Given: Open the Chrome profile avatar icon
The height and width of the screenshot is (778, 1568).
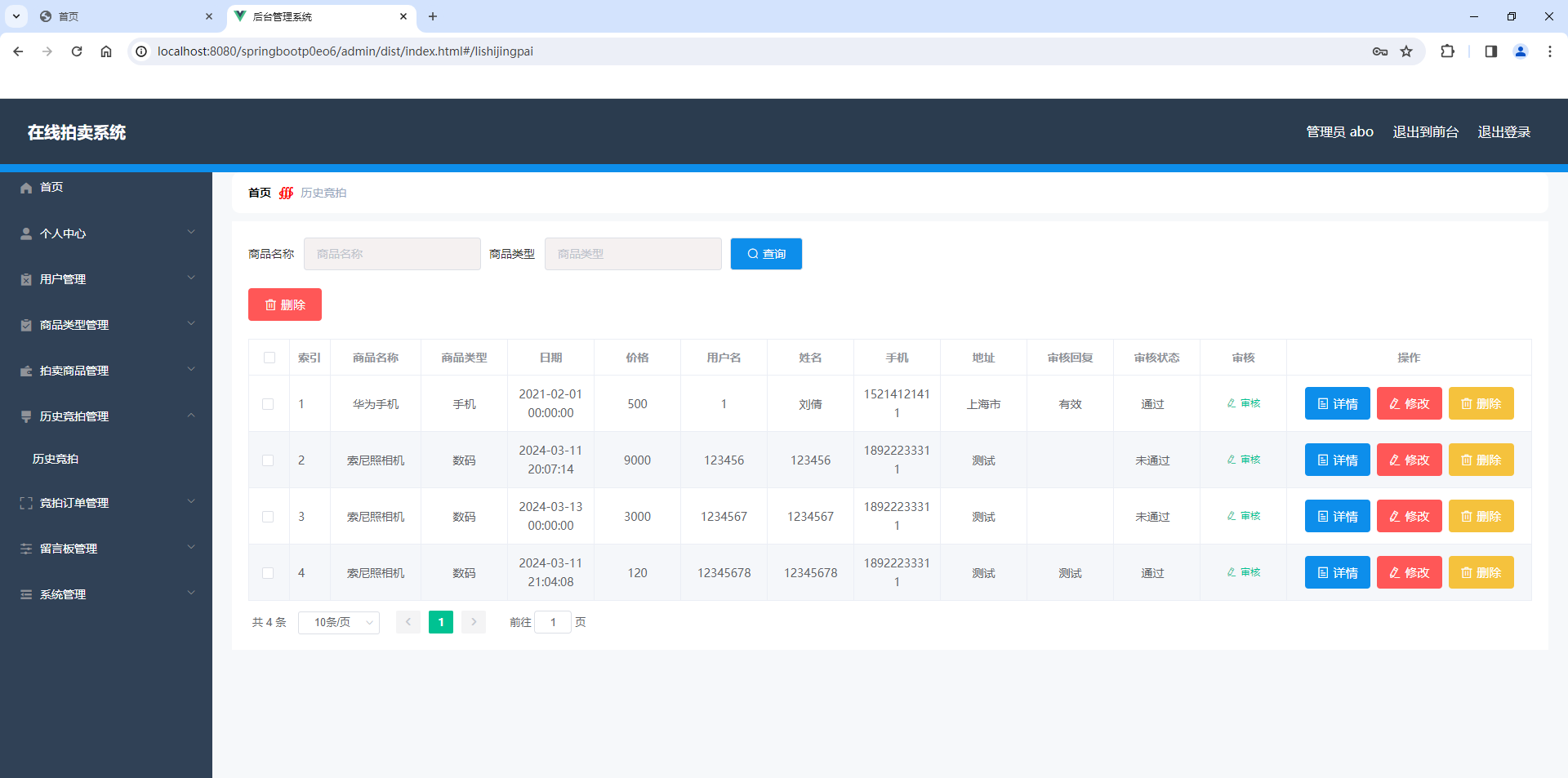Looking at the screenshot, I should (x=1521, y=51).
